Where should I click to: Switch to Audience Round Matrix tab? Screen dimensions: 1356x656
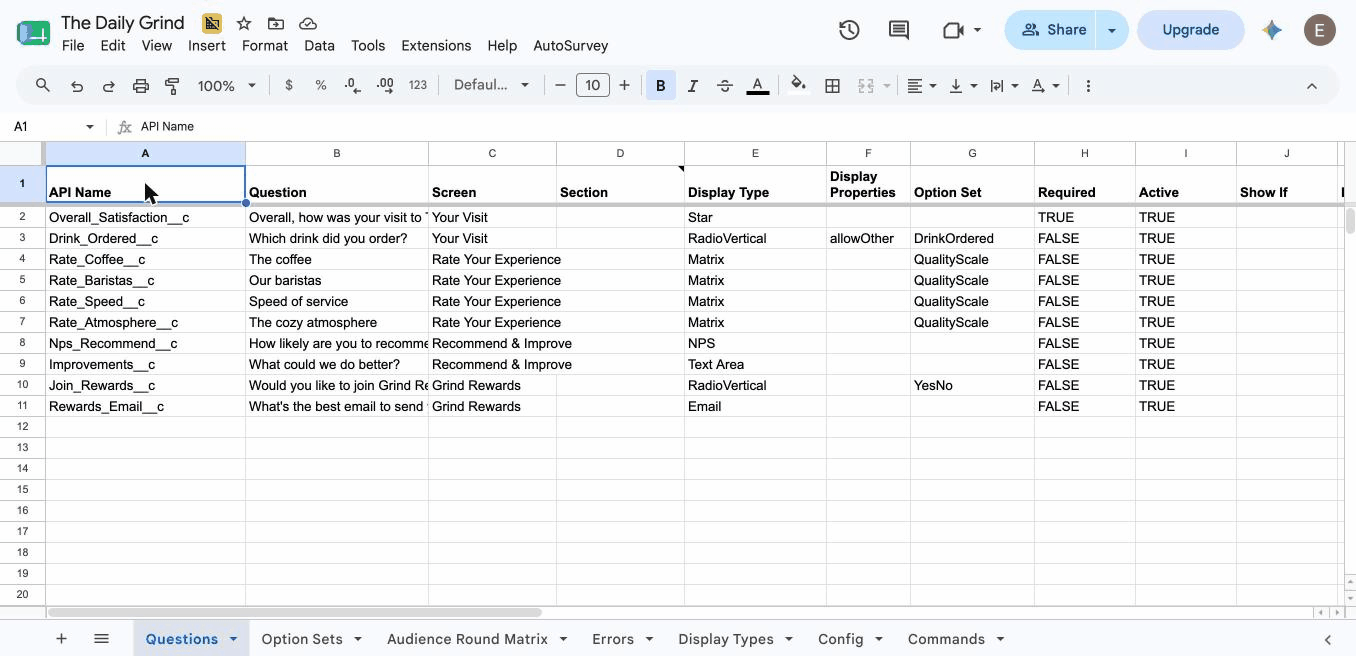467,639
